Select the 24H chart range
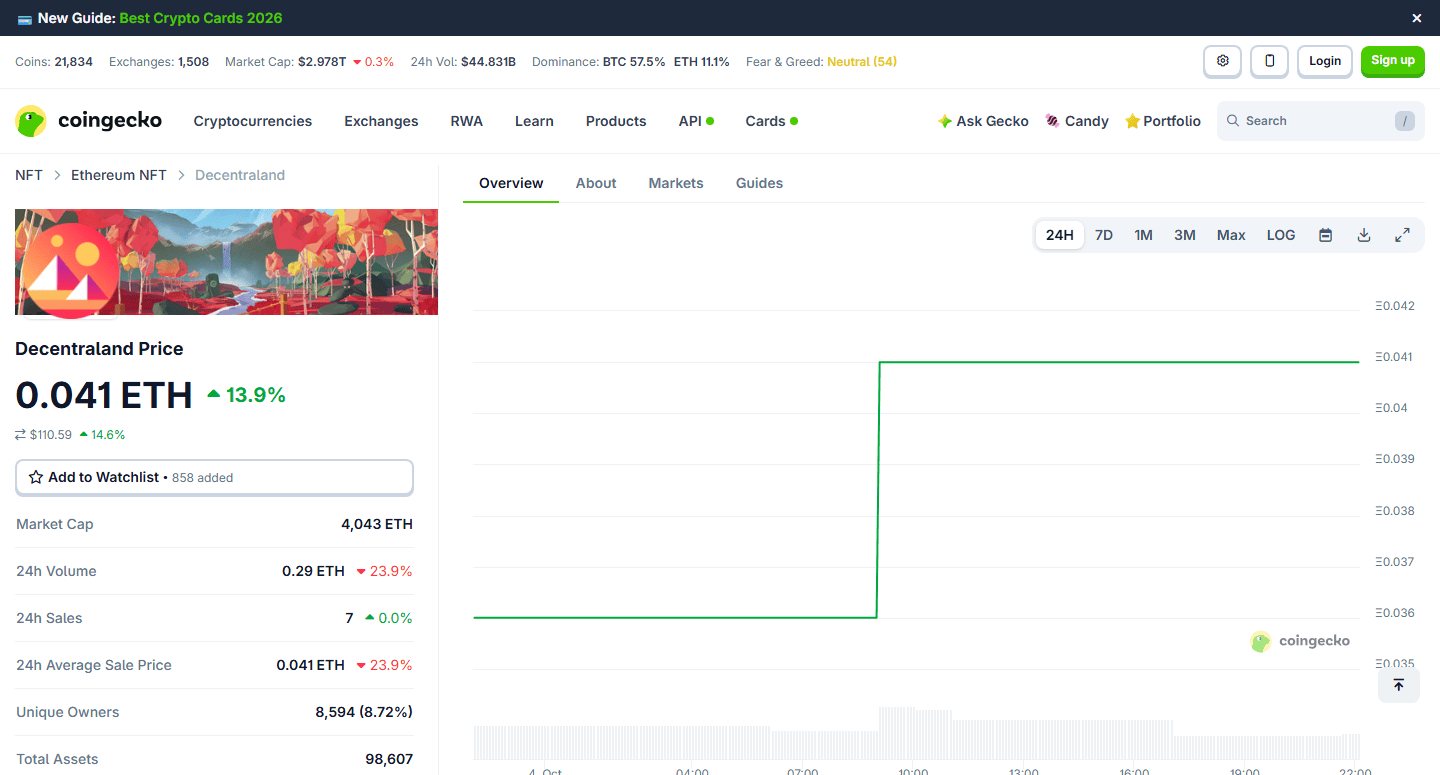Viewport: 1440px width, 775px height. point(1059,235)
